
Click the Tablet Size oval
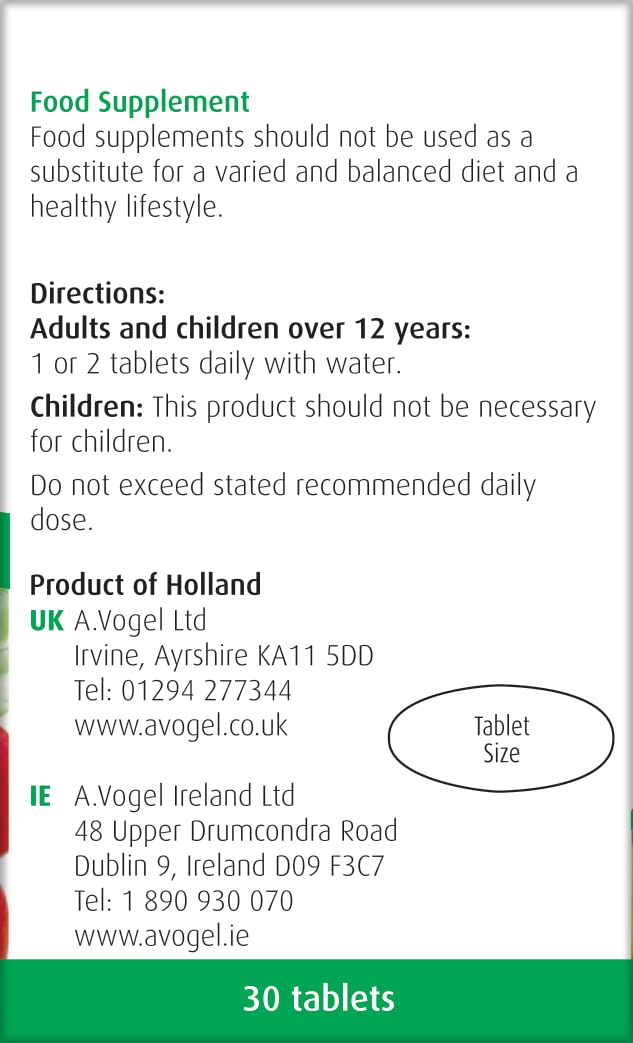(x=500, y=739)
